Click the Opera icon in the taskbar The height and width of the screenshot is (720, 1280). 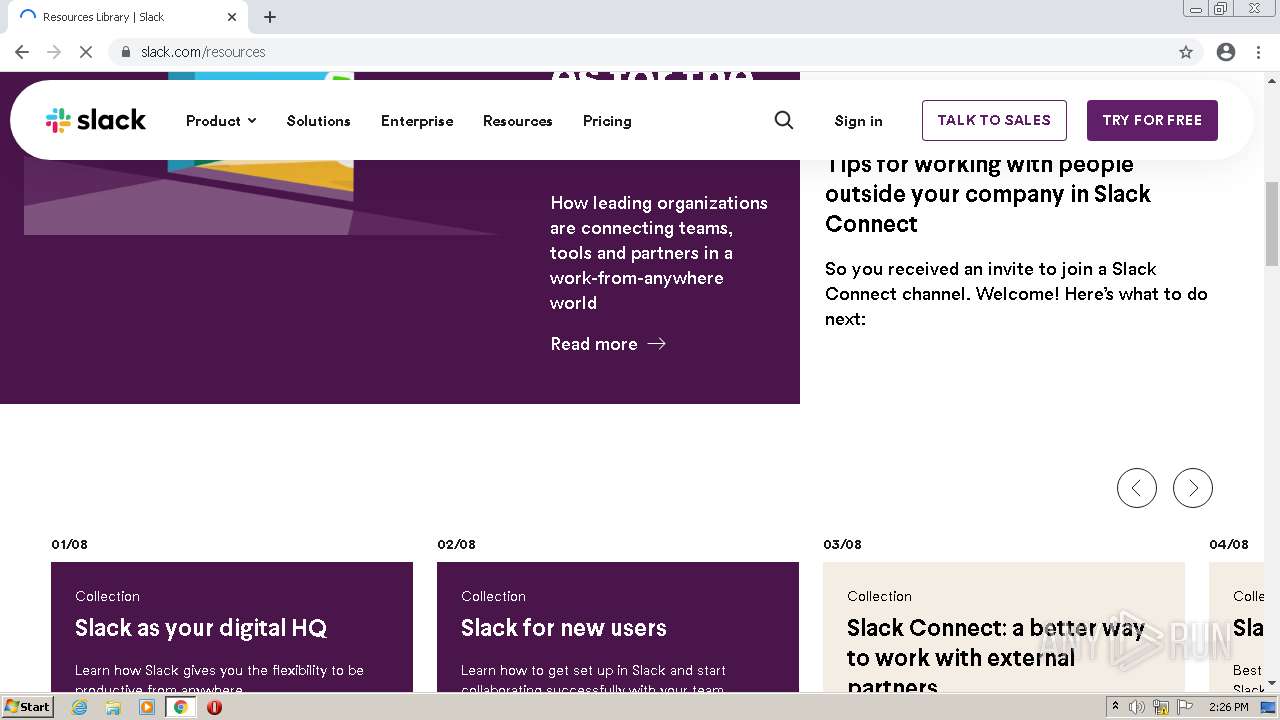click(214, 707)
